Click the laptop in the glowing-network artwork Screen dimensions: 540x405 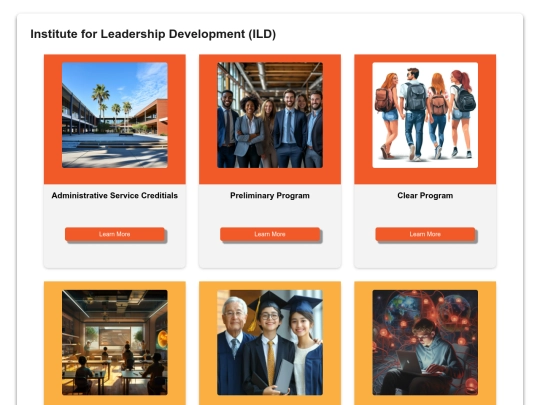410,362
